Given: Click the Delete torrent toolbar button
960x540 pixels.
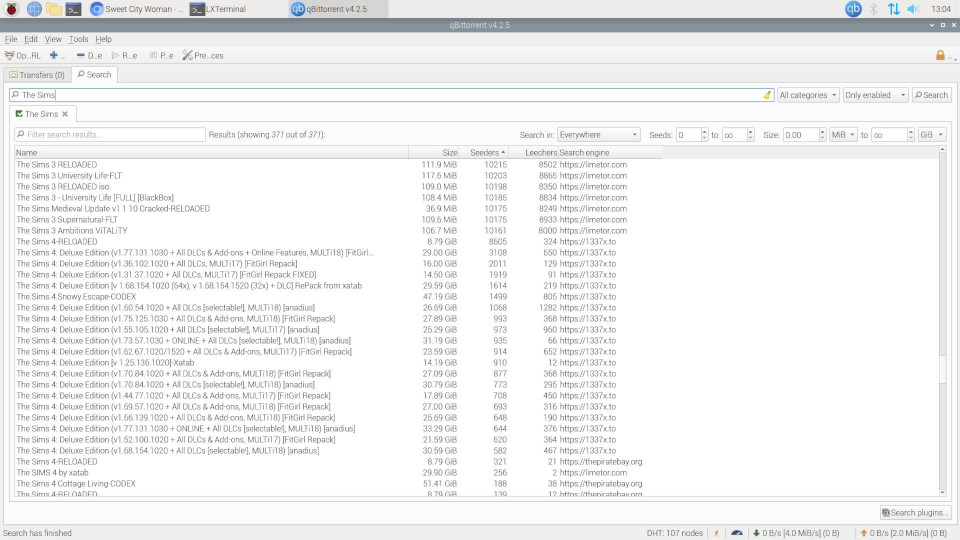Looking at the screenshot, I should click(x=88, y=55).
